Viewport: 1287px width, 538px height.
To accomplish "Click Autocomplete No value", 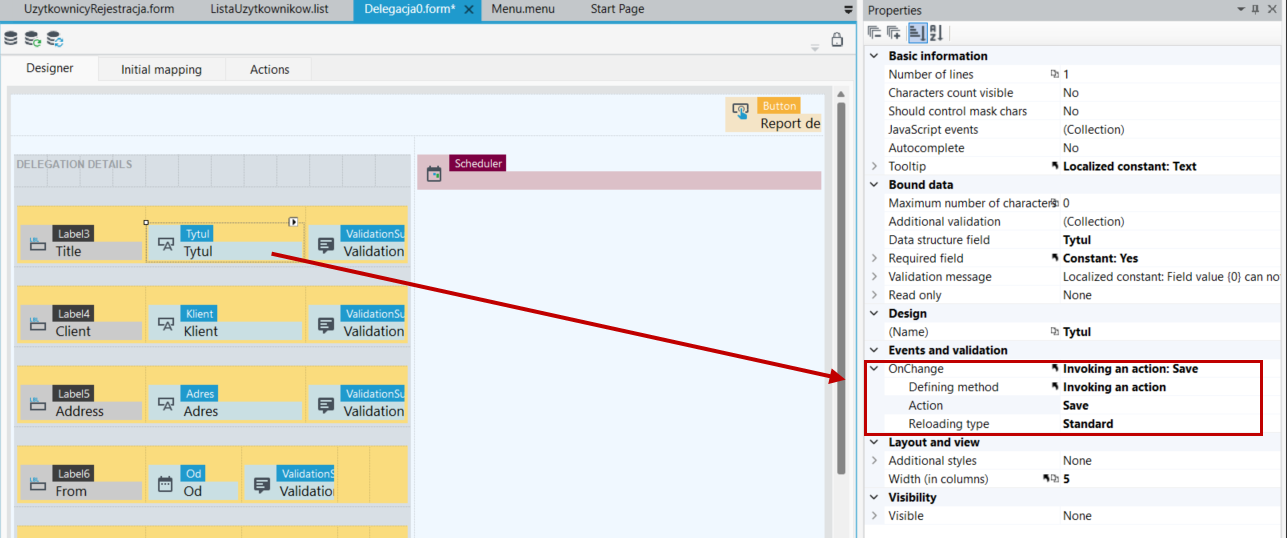I will pos(1071,148).
